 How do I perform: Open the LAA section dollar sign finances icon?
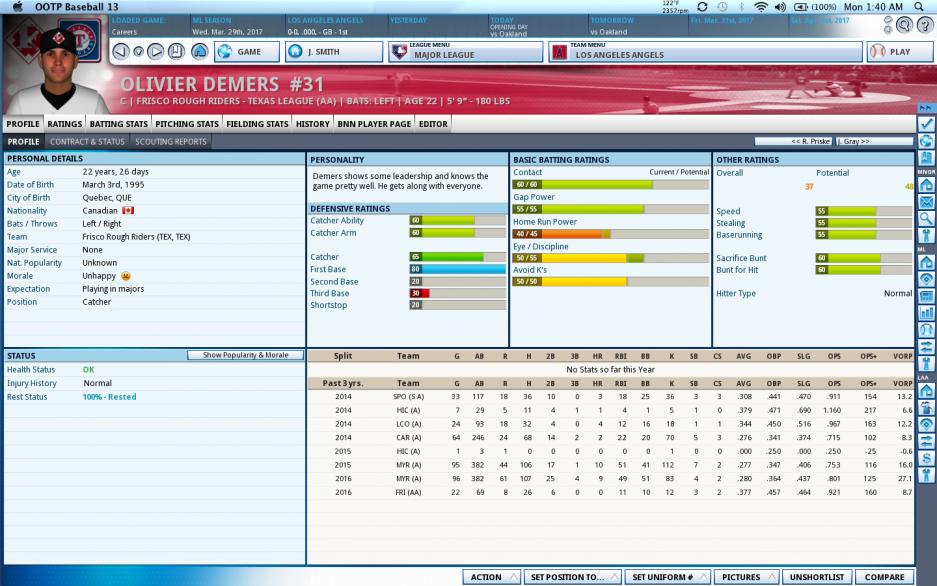(926, 459)
